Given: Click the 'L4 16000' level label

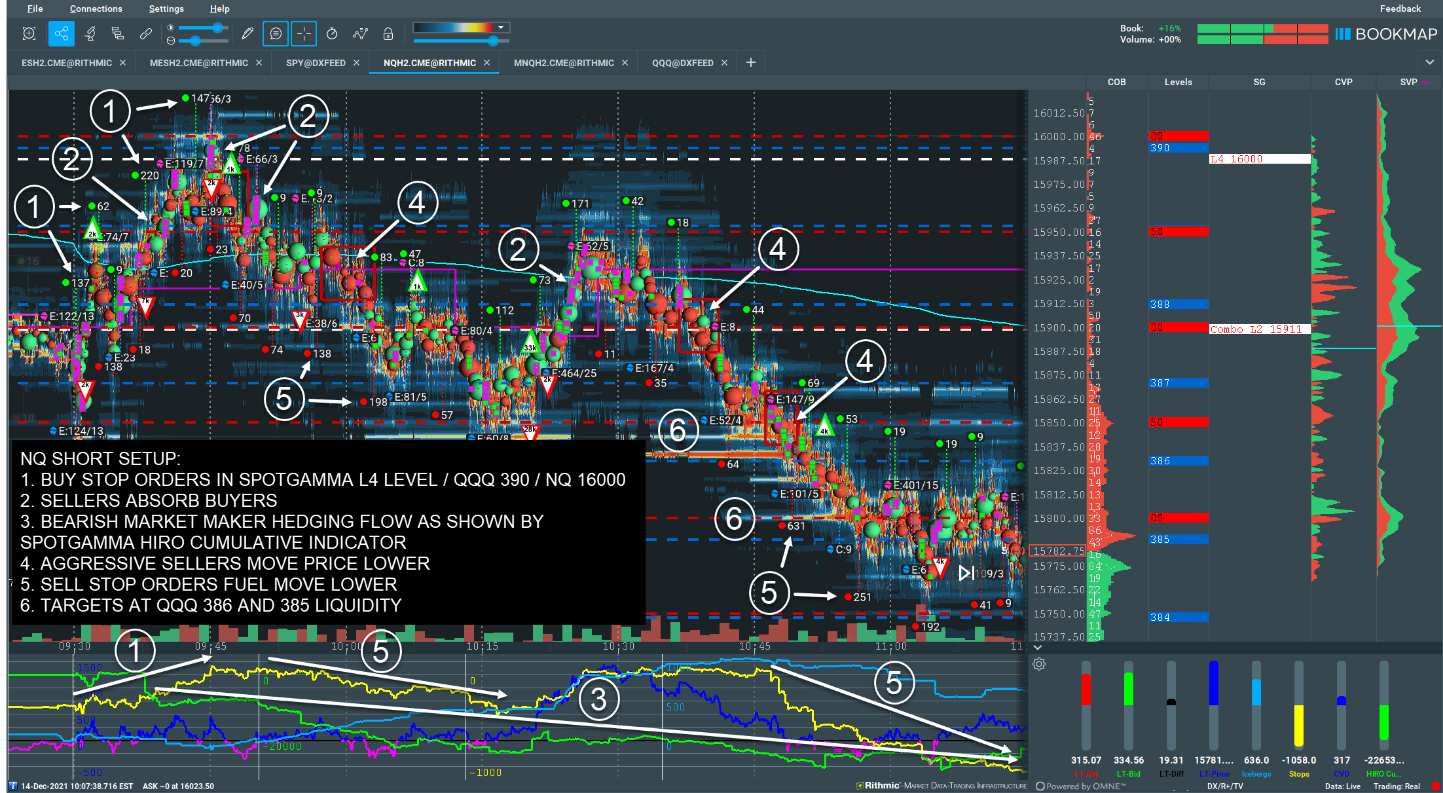Looking at the screenshot, I should click(x=1259, y=159).
